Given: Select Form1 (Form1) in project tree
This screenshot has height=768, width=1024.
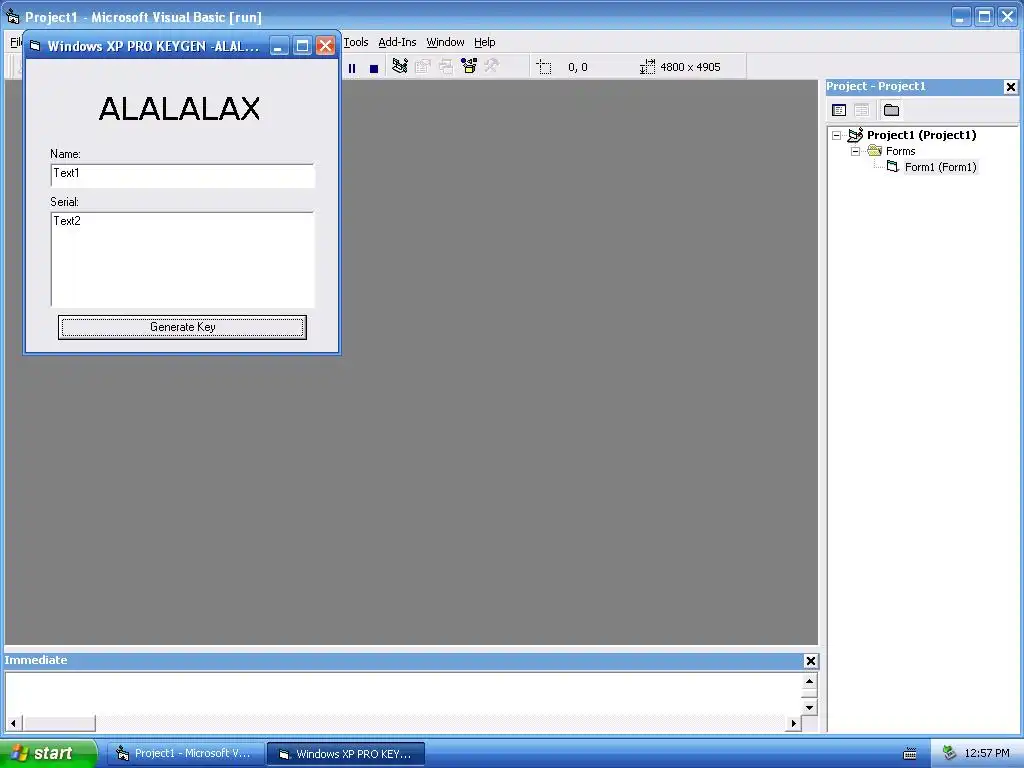Looking at the screenshot, I should click(x=940, y=167).
